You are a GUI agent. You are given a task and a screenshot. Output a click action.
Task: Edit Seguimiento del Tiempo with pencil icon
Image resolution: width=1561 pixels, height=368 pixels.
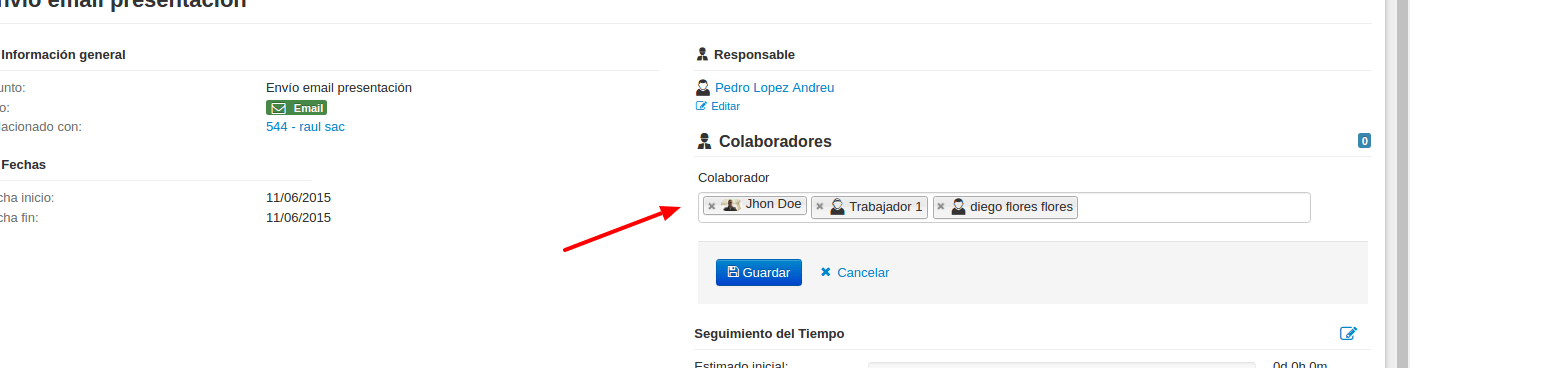coord(1348,334)
